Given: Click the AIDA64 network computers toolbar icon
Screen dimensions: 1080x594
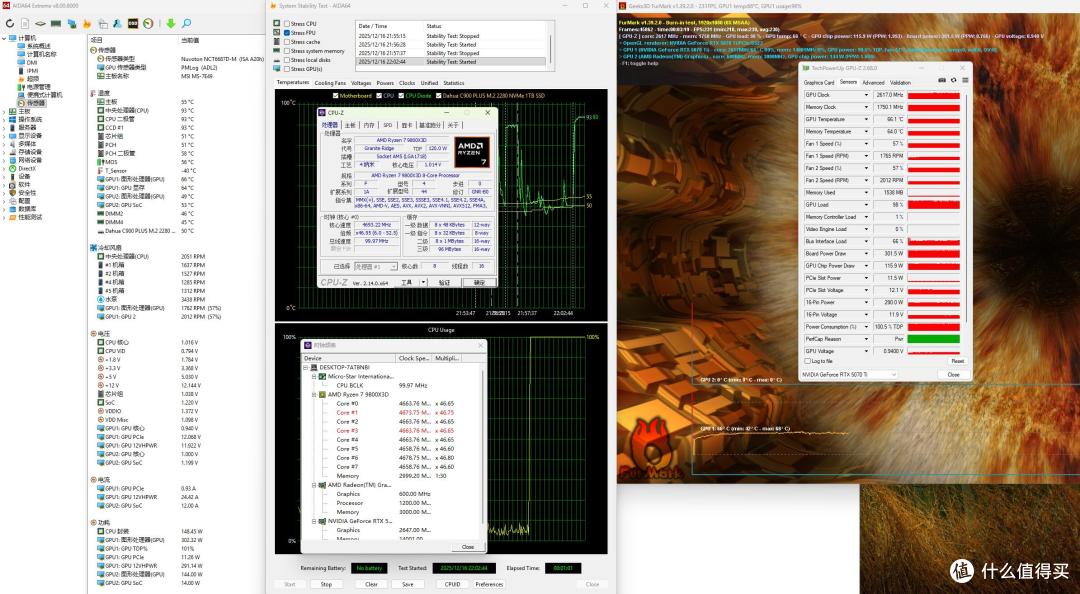Looking at the screenshot, I should [72, 23].
